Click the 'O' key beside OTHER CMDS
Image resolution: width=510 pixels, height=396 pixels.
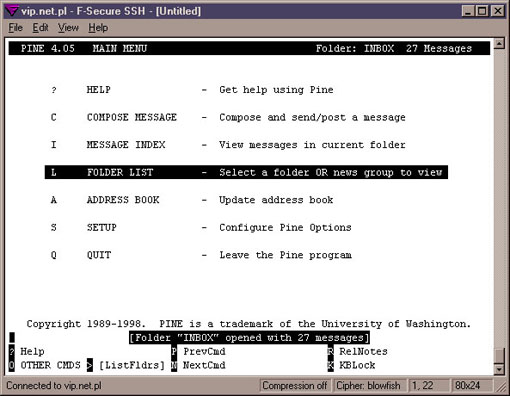coord(12,365)
